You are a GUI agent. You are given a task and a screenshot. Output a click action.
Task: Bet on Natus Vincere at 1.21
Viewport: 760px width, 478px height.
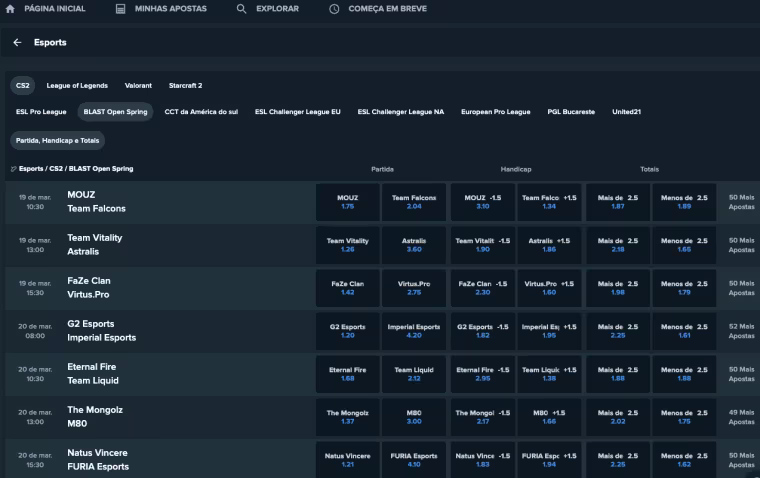(348, 460)
